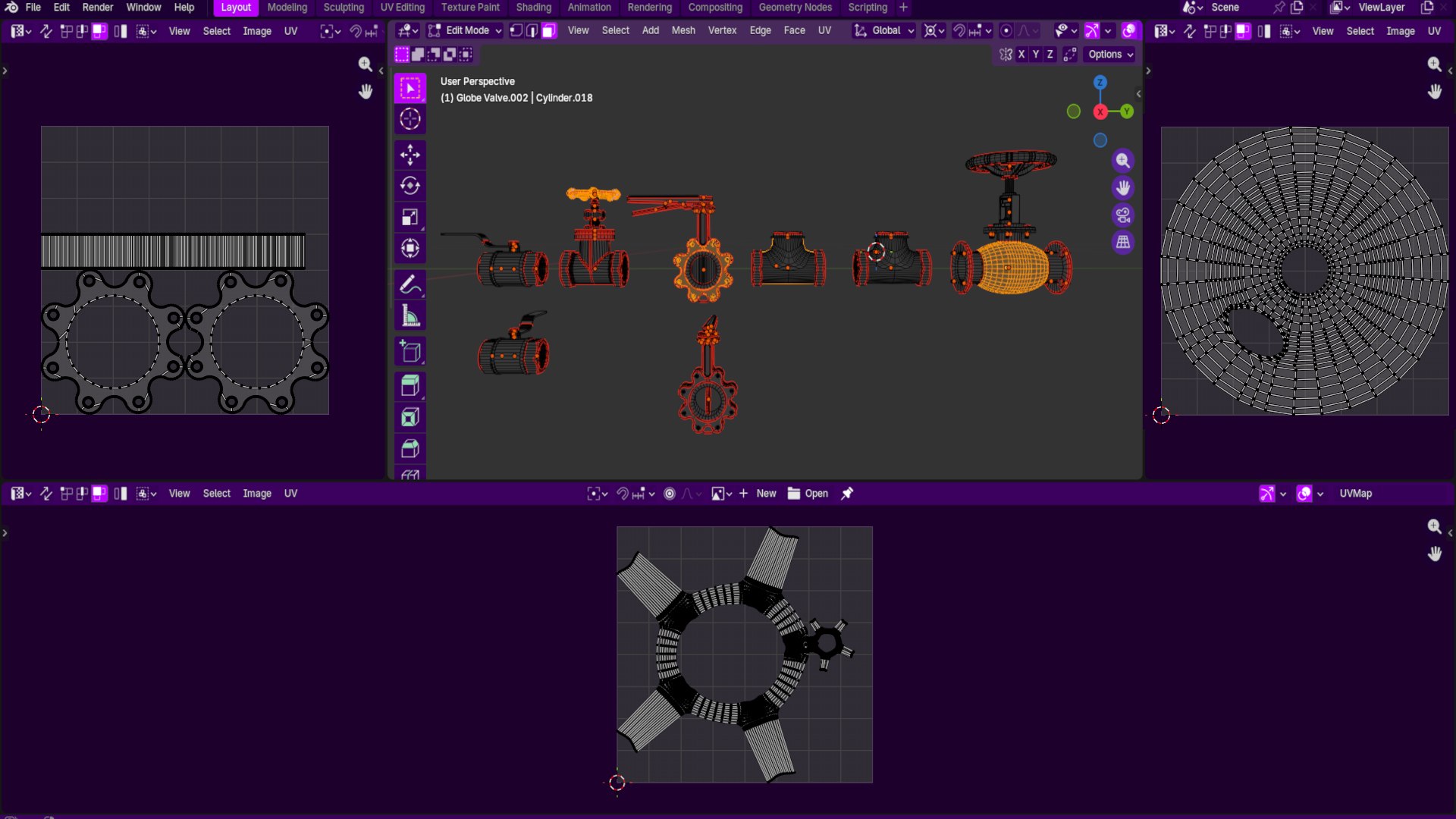Open the UVMap selector in bottom editor

click(x=1356, y=494)
